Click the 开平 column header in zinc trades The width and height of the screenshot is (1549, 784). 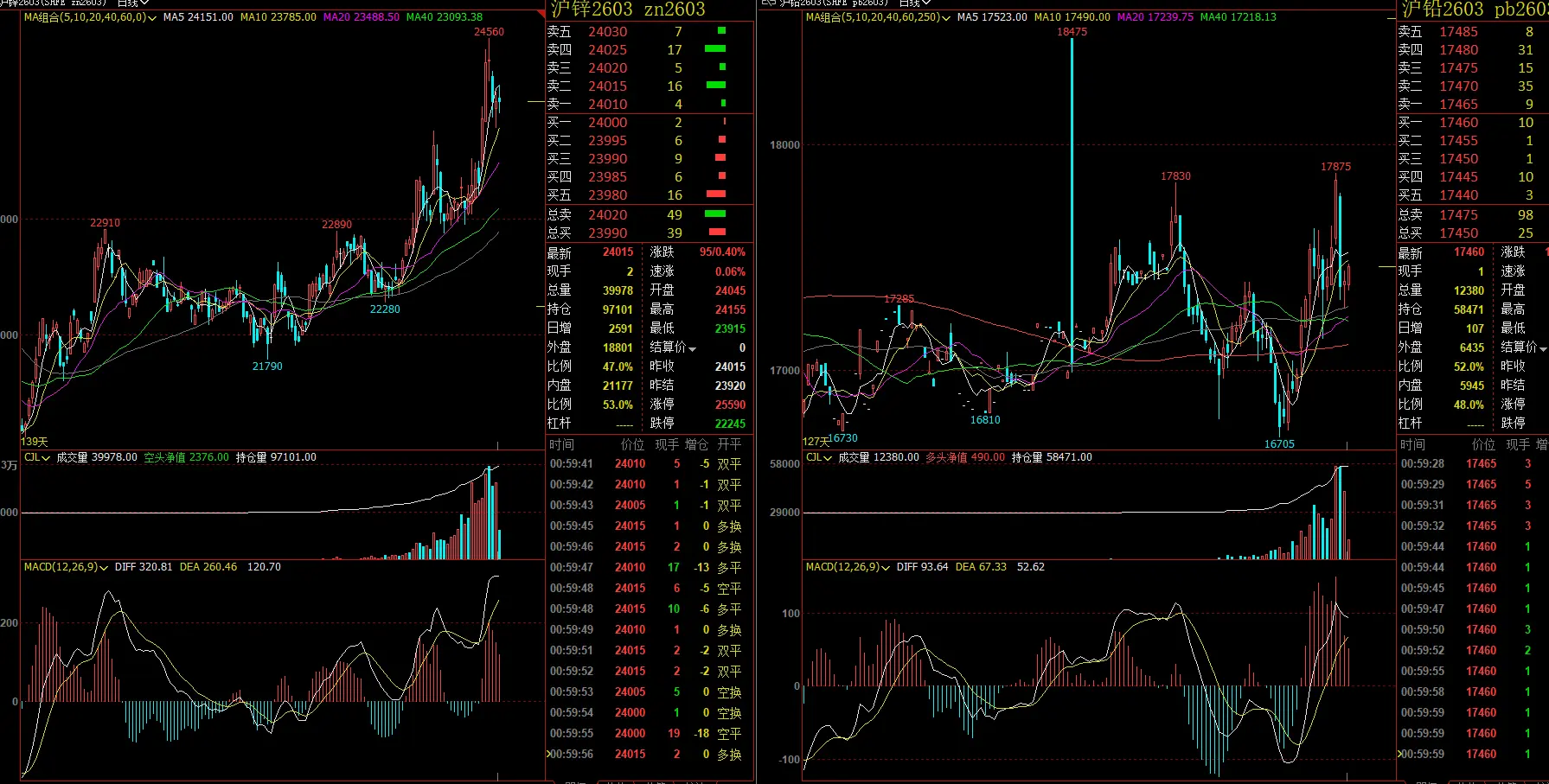(x=729, y=444)
